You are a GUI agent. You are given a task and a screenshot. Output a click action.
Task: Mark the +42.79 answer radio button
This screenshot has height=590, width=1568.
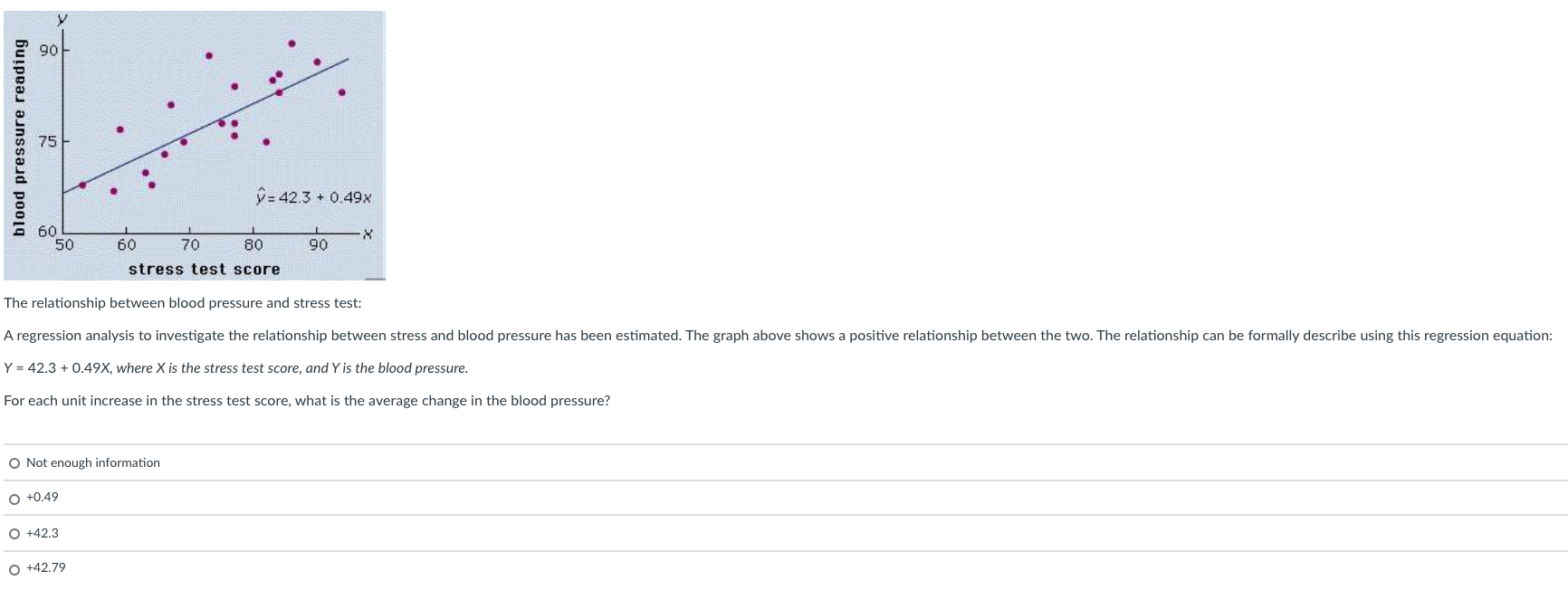(x=14, y=570)
